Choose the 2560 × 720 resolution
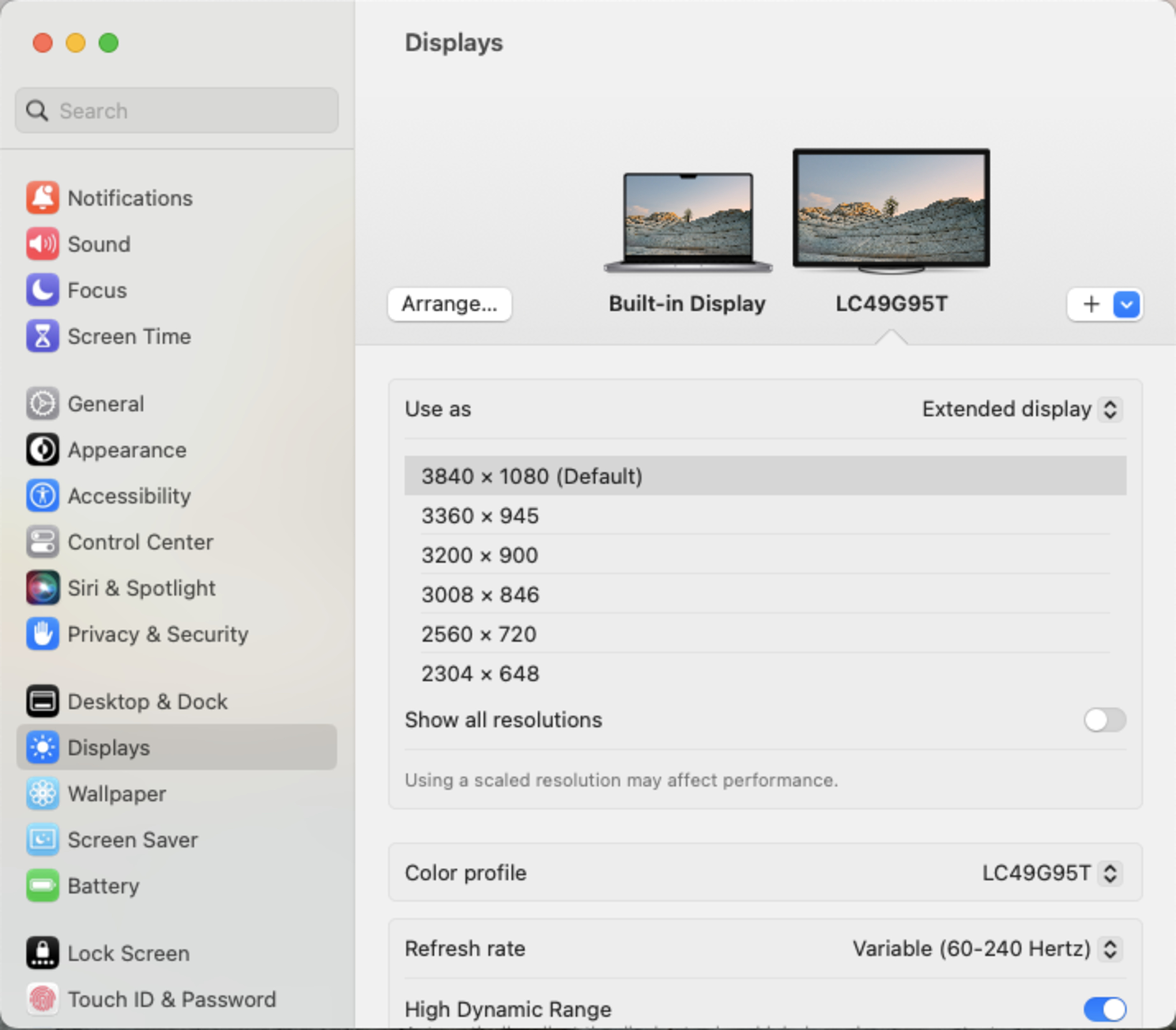 pos(479,634)
